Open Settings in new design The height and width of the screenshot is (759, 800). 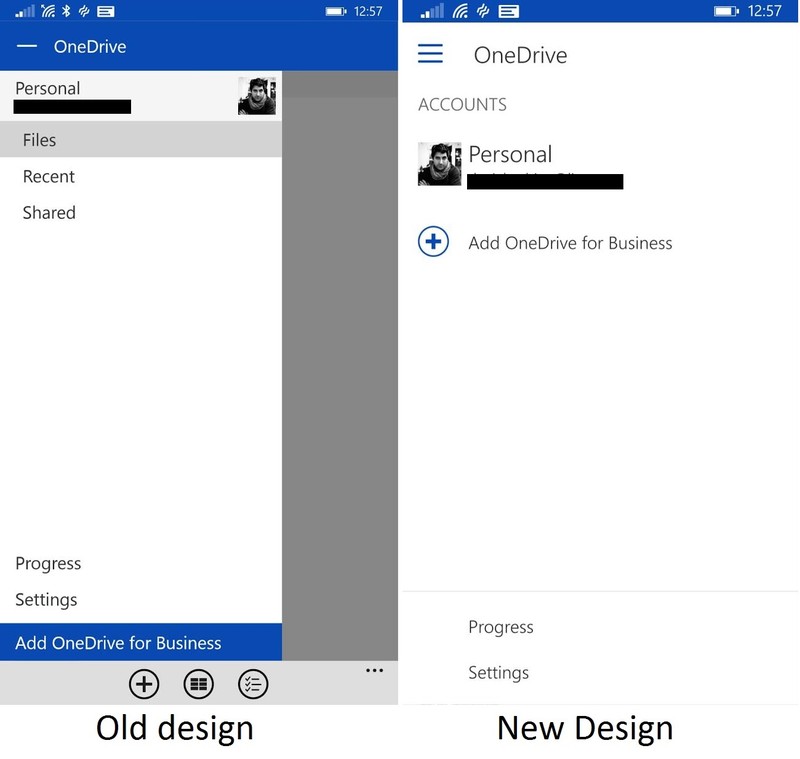click(498, 673)
